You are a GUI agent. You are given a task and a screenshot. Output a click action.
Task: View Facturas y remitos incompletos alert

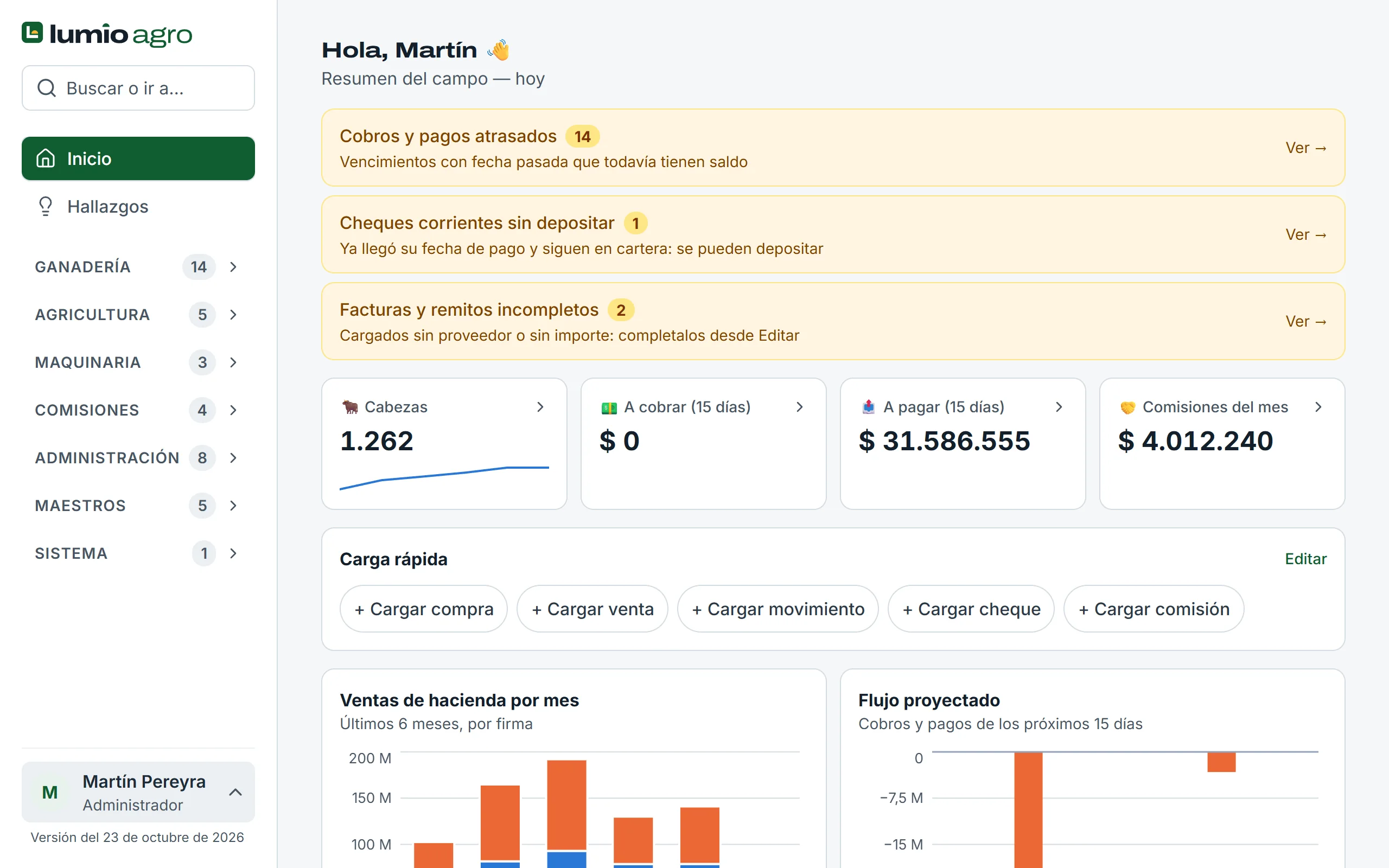coord(1306,322)
